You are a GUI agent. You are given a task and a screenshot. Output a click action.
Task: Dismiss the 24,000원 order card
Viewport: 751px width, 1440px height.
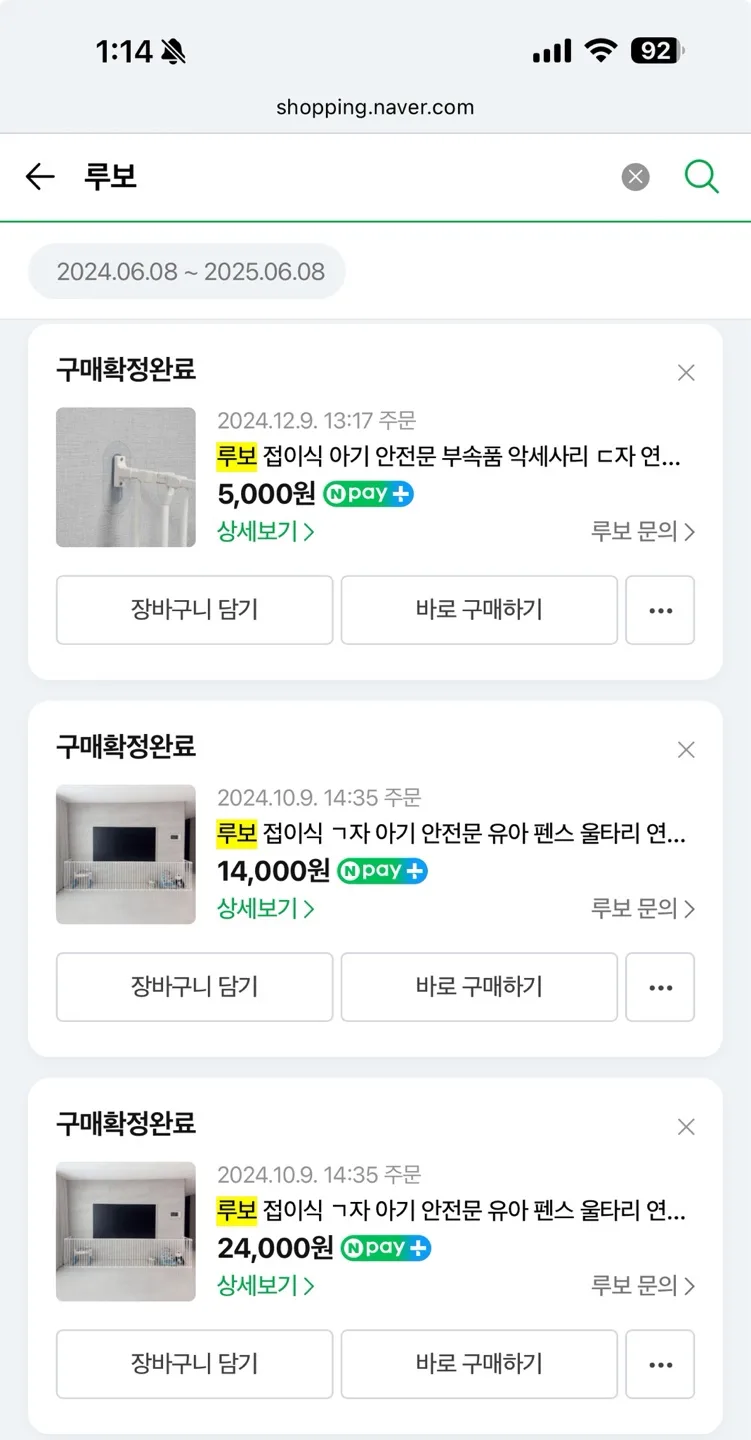click(x=686, y=1127)
